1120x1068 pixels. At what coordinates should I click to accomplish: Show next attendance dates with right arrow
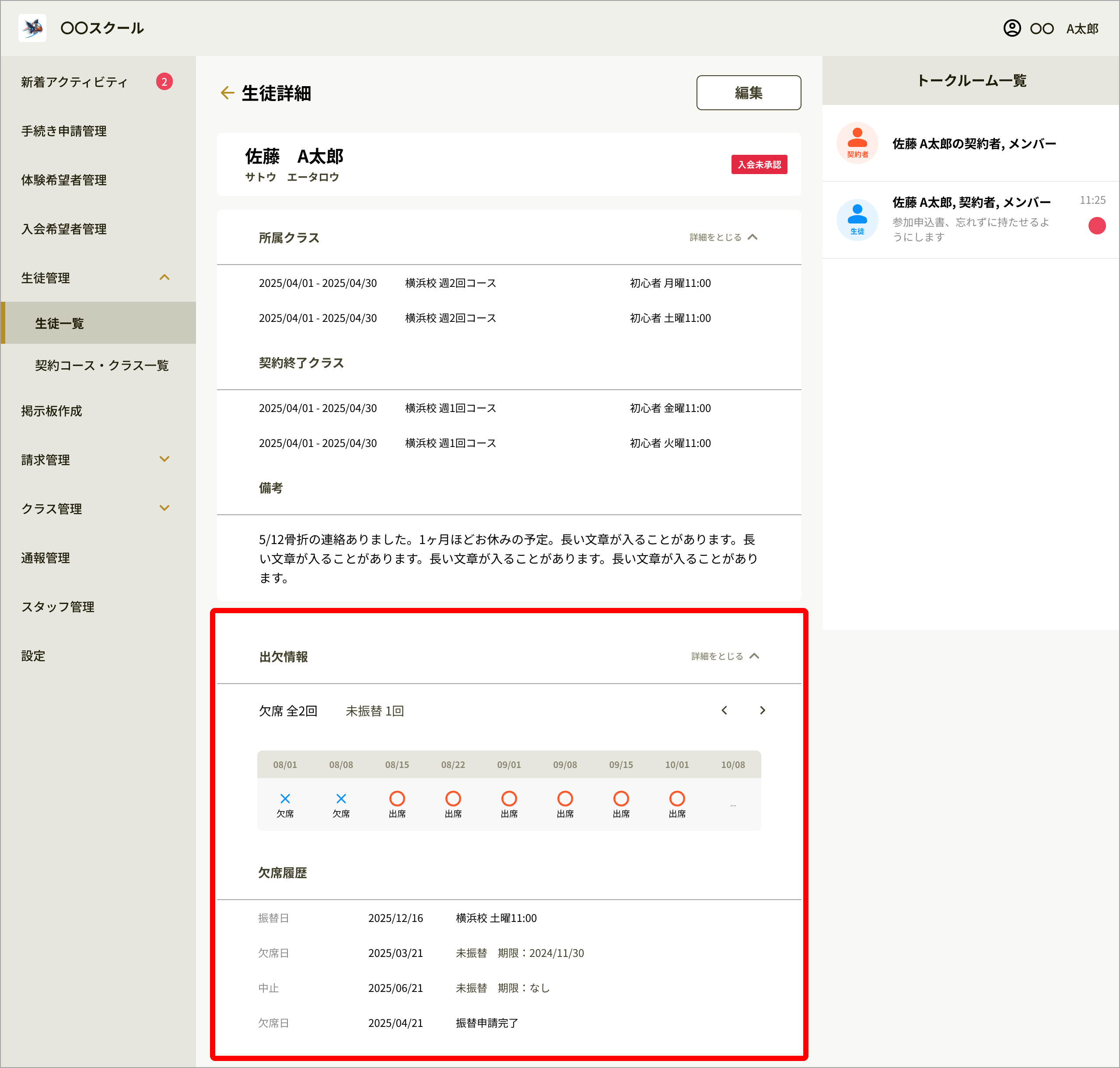pyautogui.click(x=763, y=711)
